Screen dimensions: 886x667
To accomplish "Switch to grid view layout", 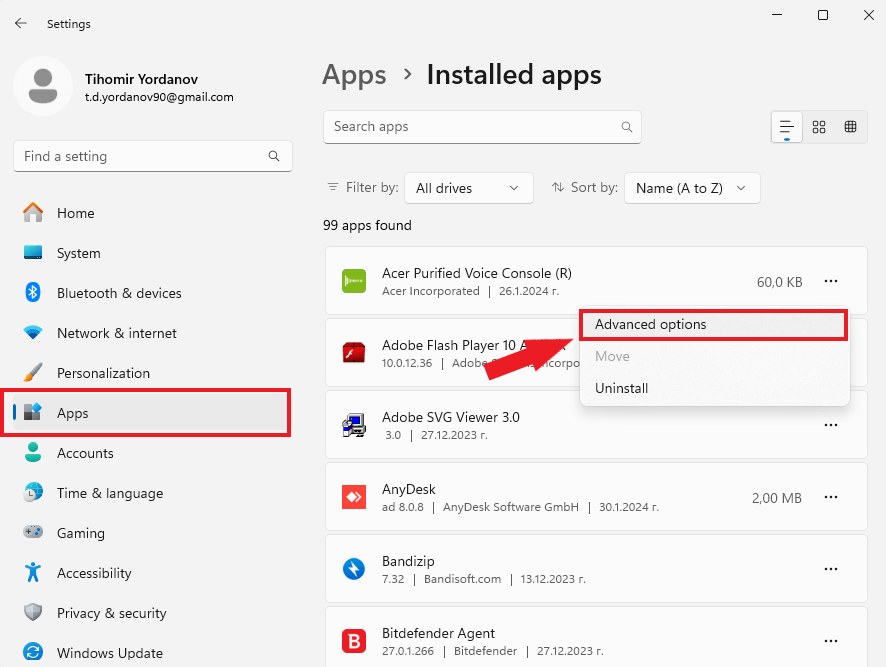I will [819, 127].
